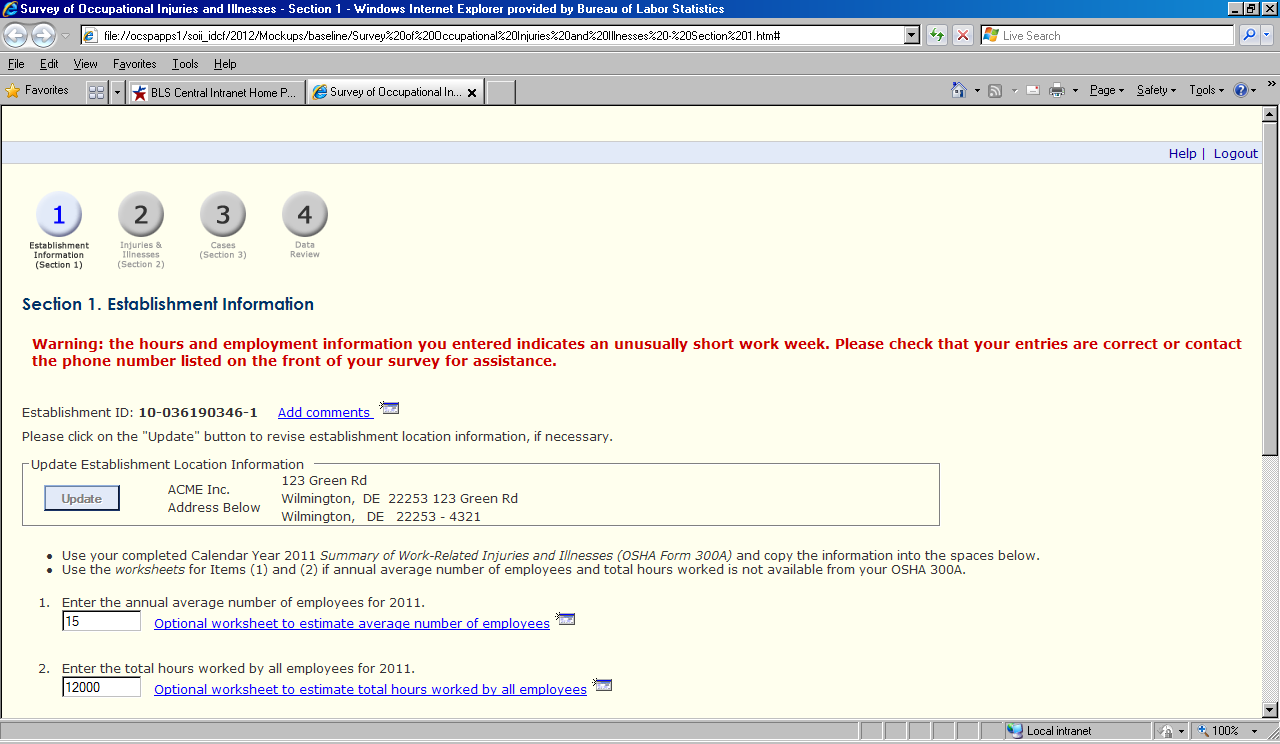Click the browser Refresh icon
The width and height of the screenshot is (1280, 744).
click(937, 35)
